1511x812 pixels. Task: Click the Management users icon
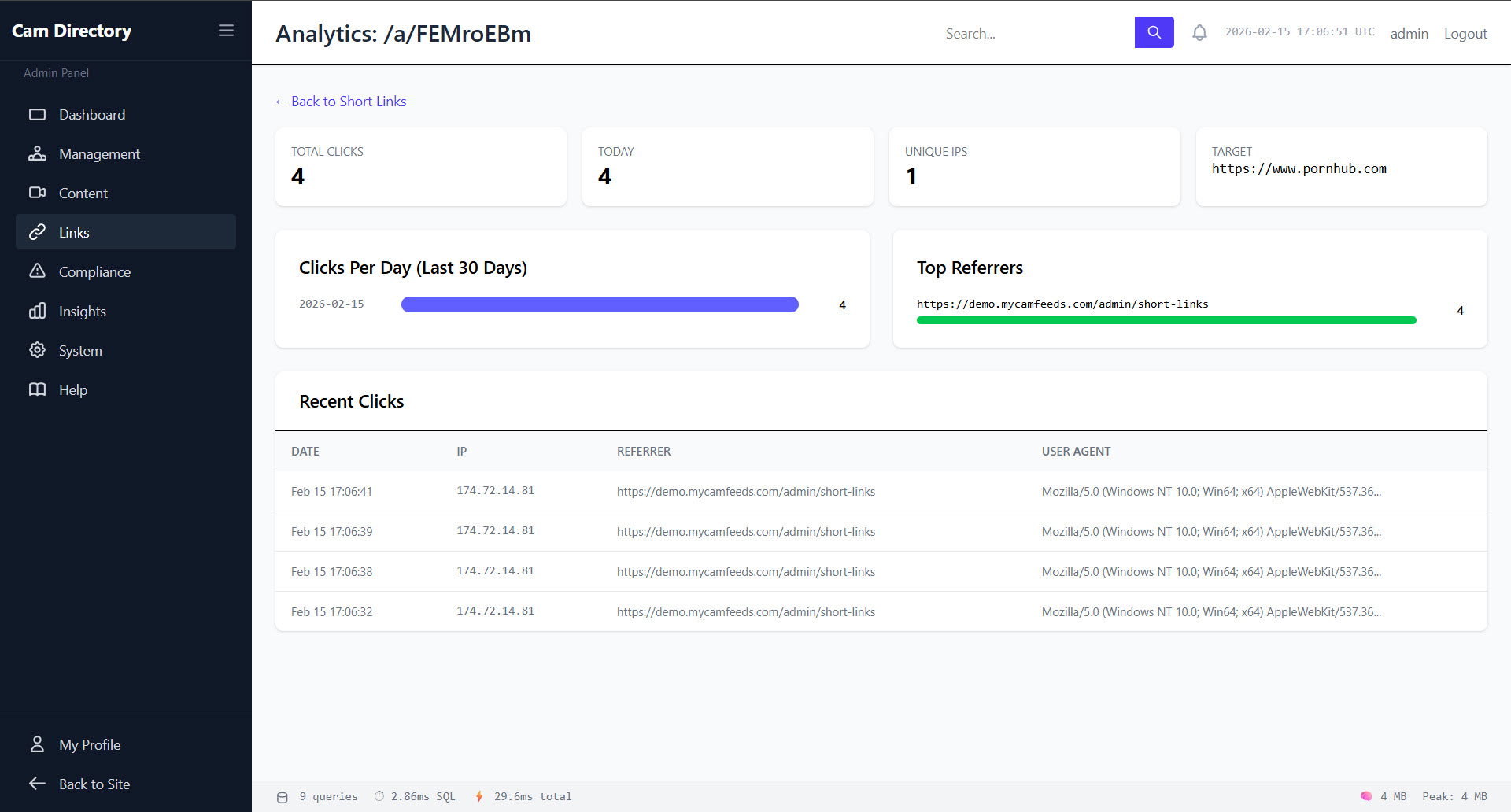click(x=37, y=154)
